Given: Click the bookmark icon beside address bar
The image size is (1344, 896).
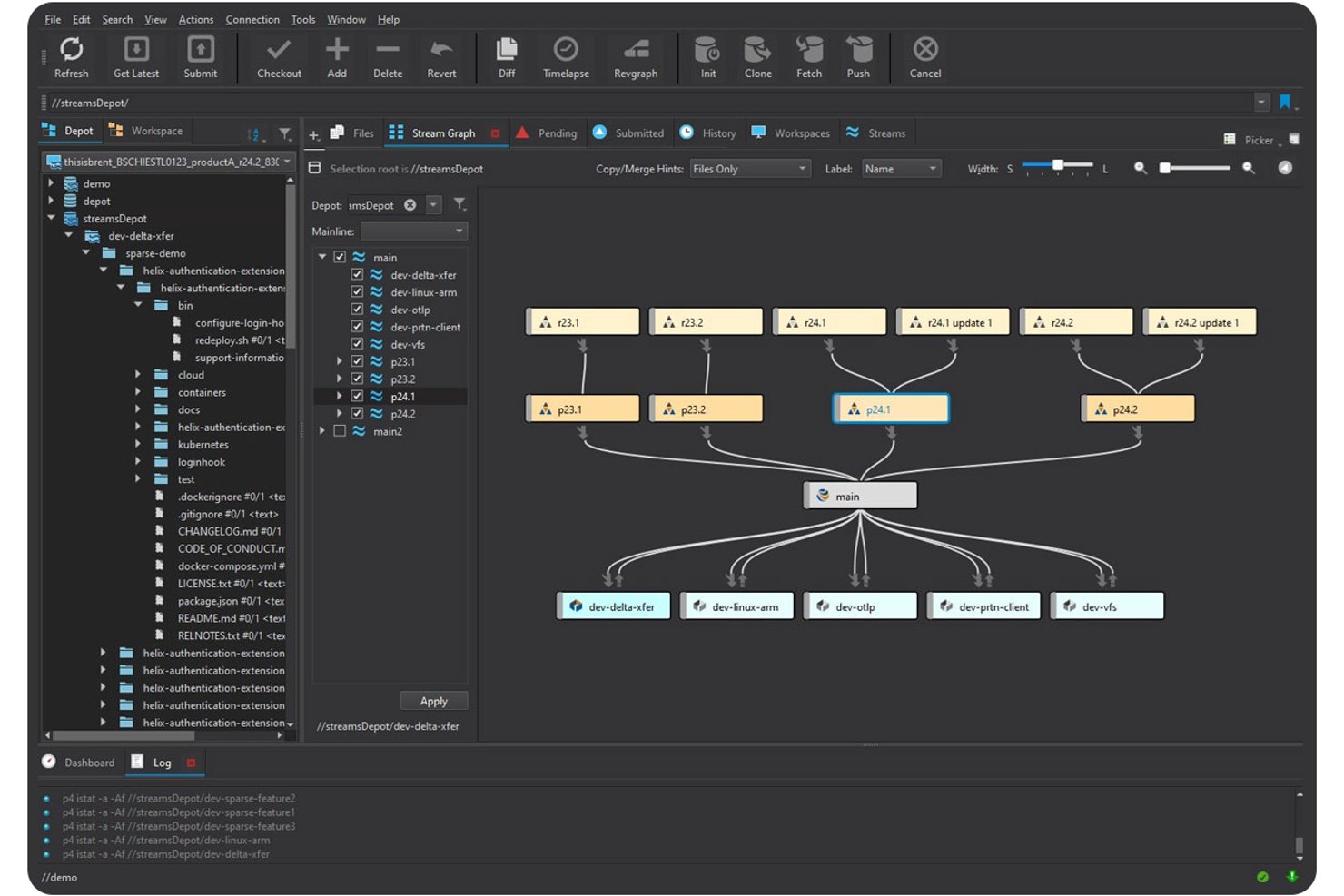Looking at the screenshot, I should point(1285,103).
